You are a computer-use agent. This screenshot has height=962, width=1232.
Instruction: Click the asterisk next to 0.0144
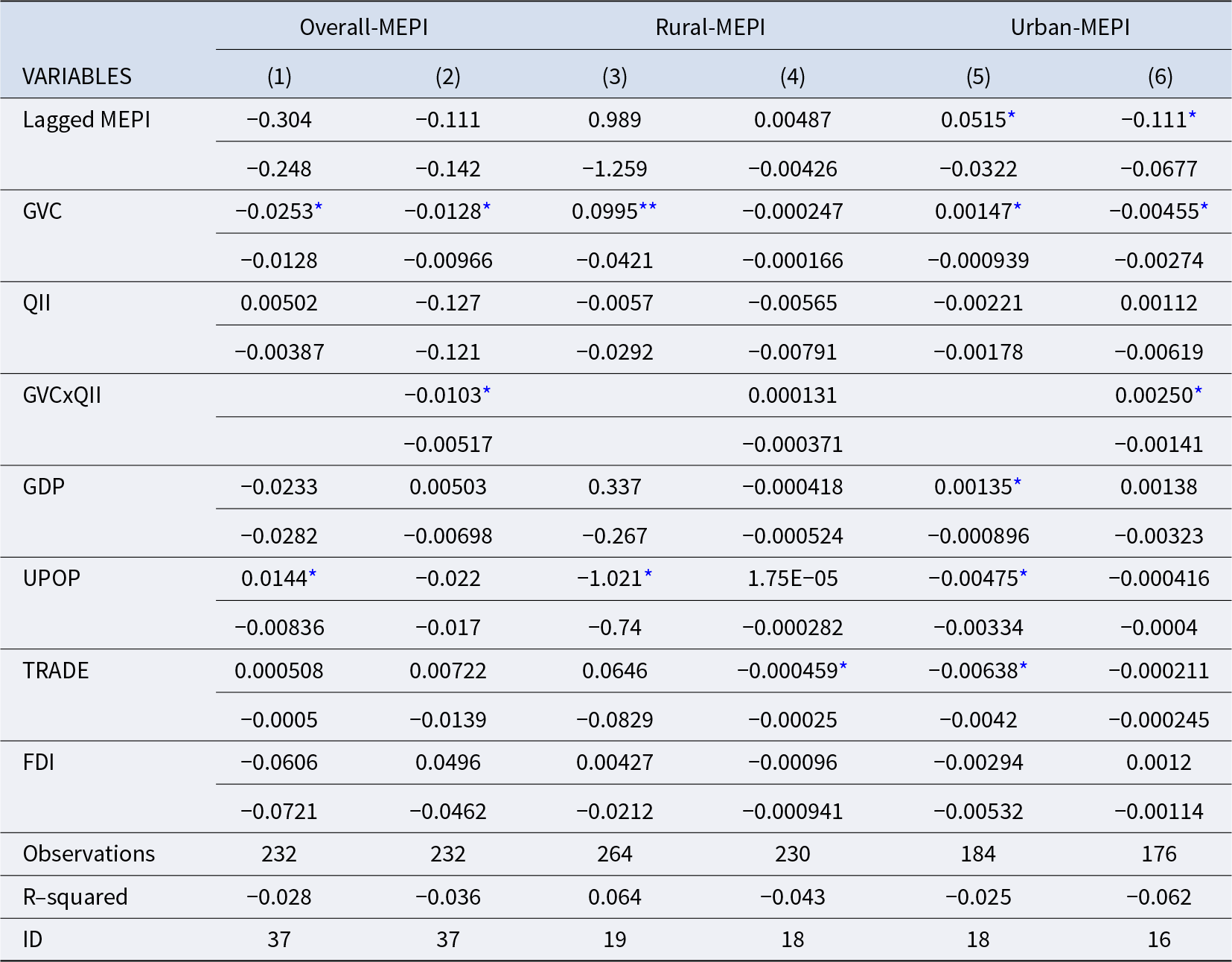tap(313, 576)
